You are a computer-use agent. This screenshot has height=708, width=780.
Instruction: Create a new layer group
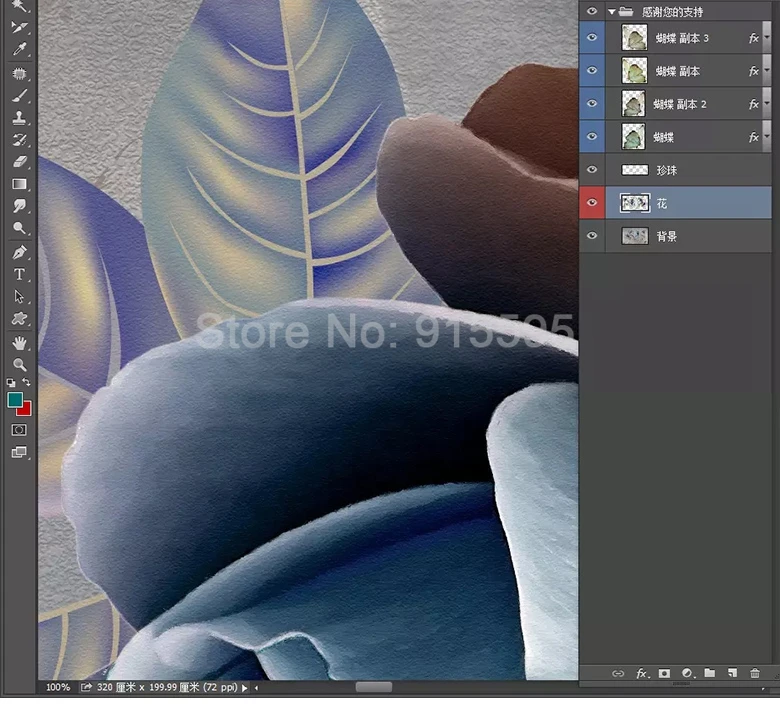(x=710, y=673)
